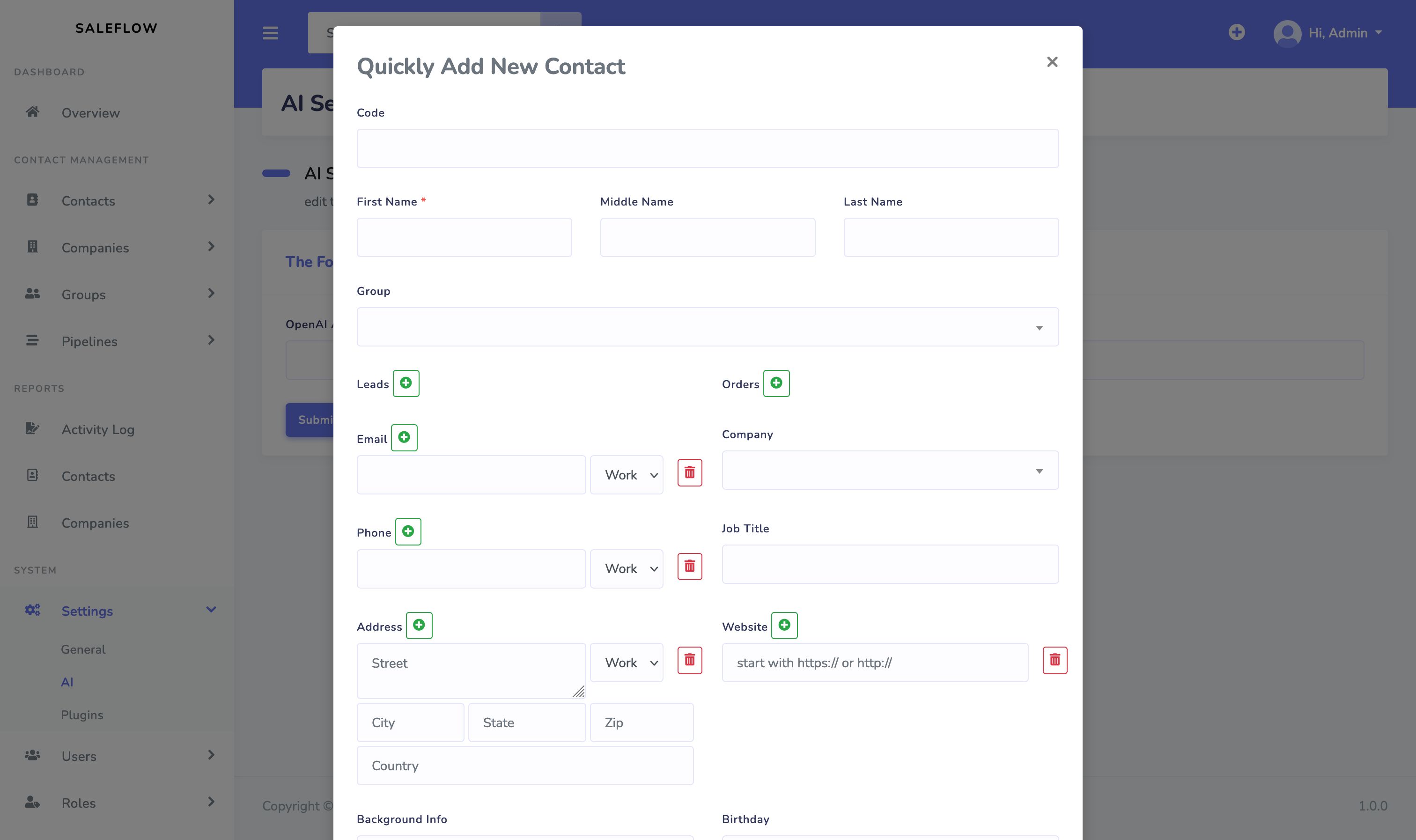Open the Group dropdown
The image size is (1416, 840).
point(708,327)
